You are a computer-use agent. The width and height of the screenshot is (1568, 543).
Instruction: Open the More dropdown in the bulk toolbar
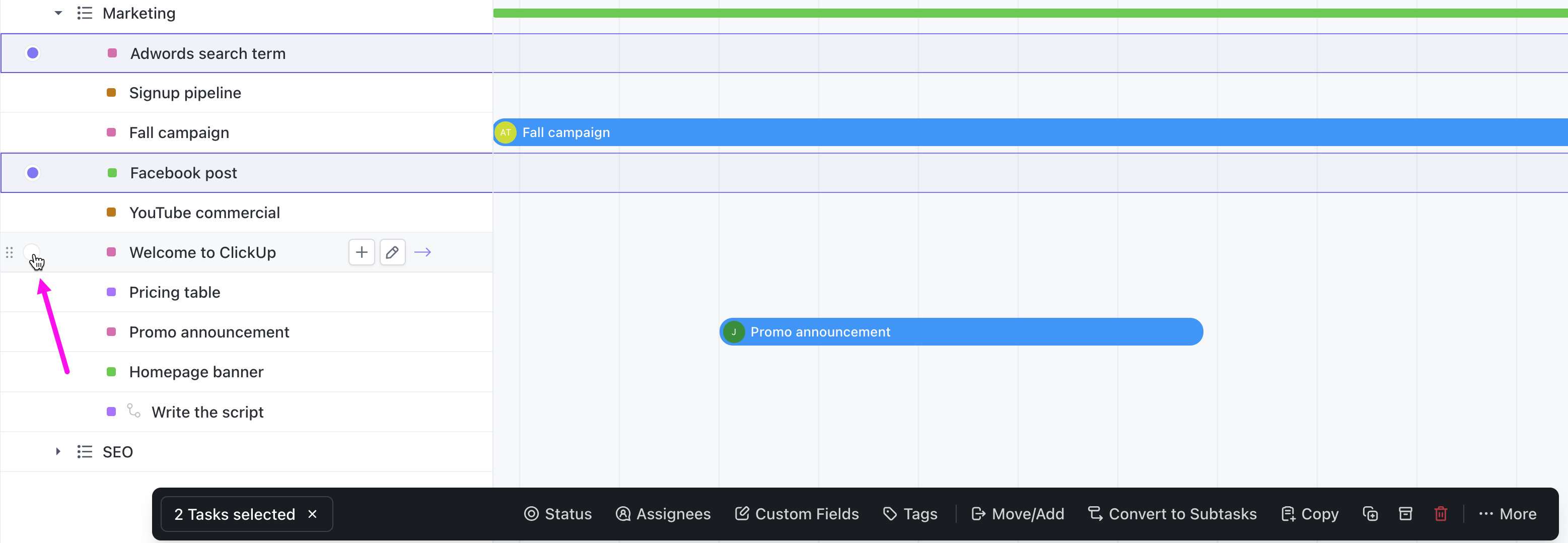click(x=1508, y=514)
